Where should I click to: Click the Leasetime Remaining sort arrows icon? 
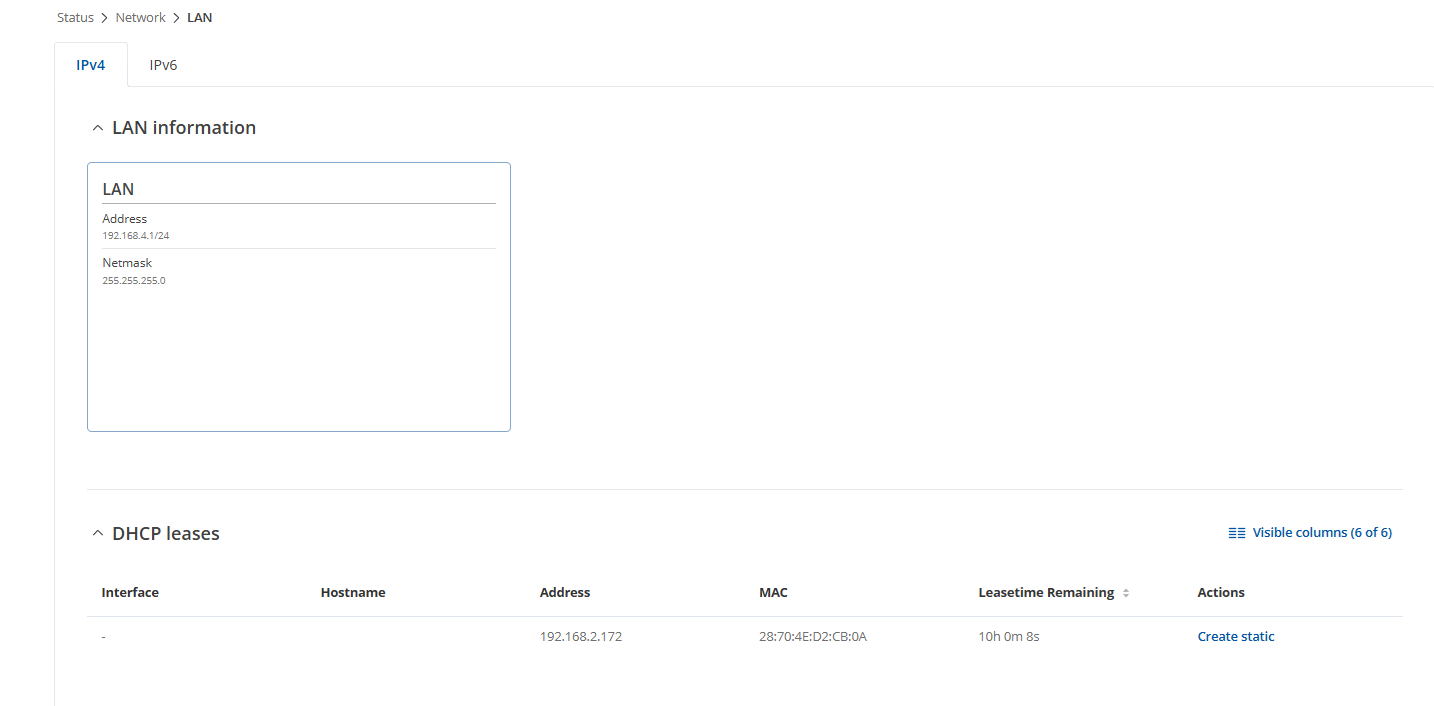tap(1126, 593)
